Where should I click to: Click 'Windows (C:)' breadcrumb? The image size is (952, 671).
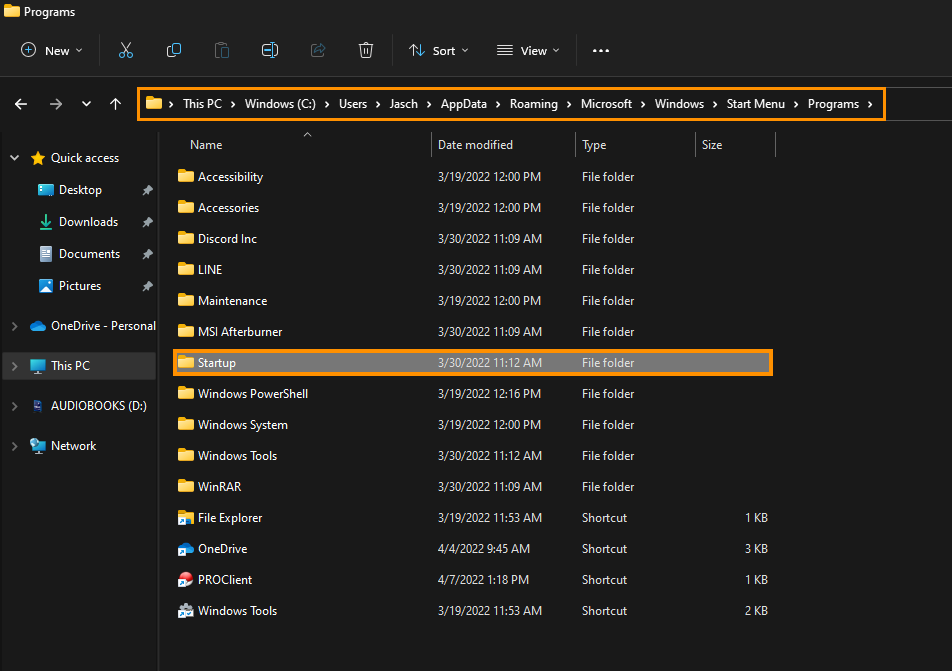tap(280, 104)
